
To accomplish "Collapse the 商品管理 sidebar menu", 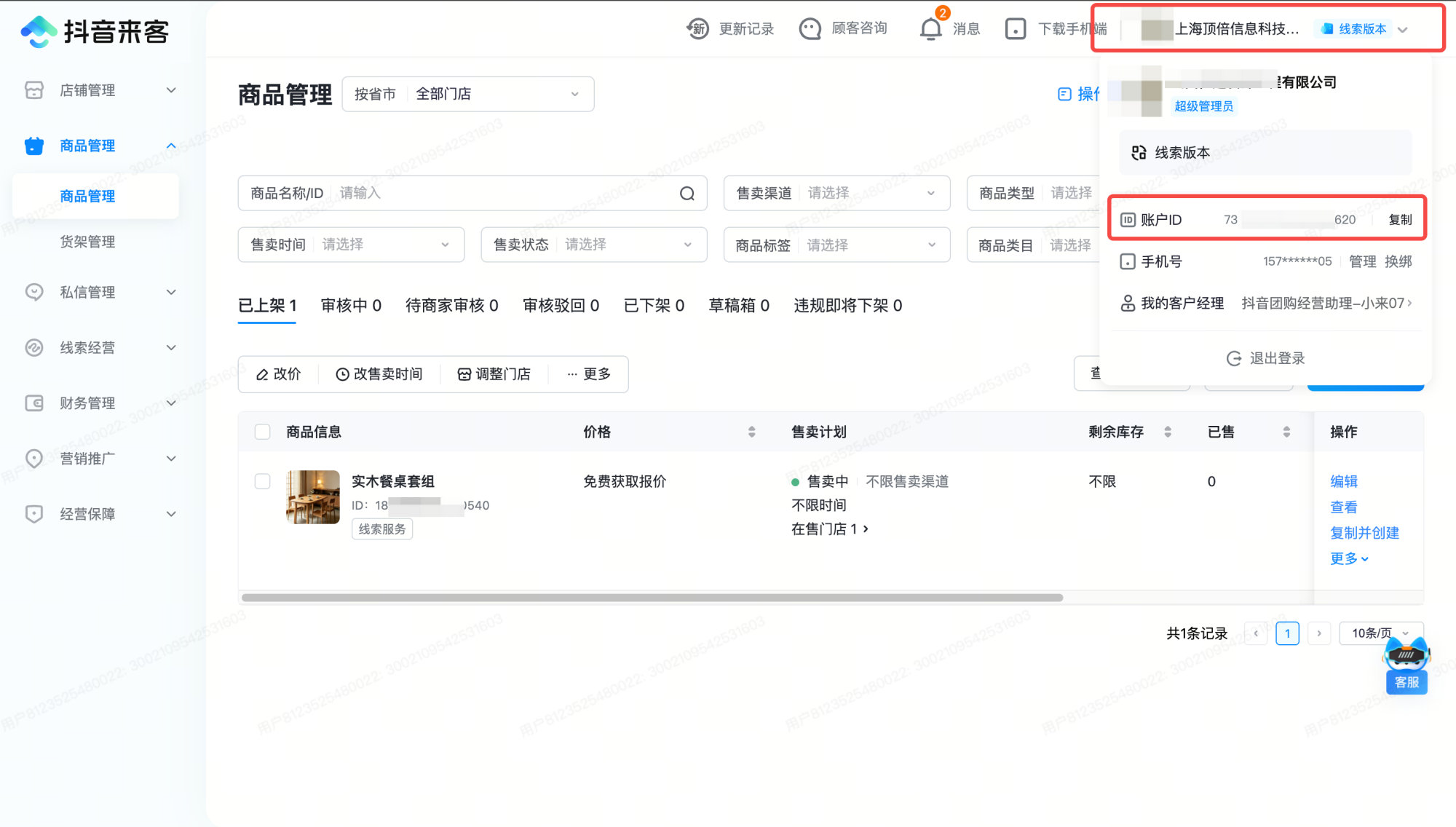I will [171, 146].
